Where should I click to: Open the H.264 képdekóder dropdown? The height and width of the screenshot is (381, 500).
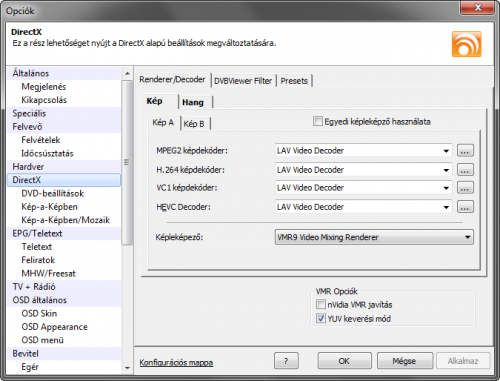coord(363,170)
